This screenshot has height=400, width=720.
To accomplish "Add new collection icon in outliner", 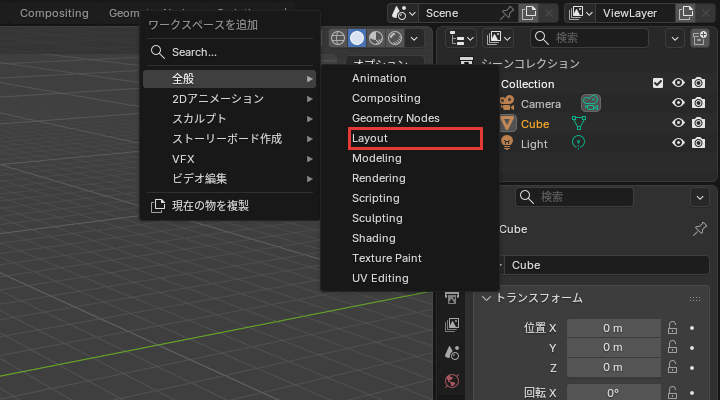I will pyautogui.click(x=700, y=39).
